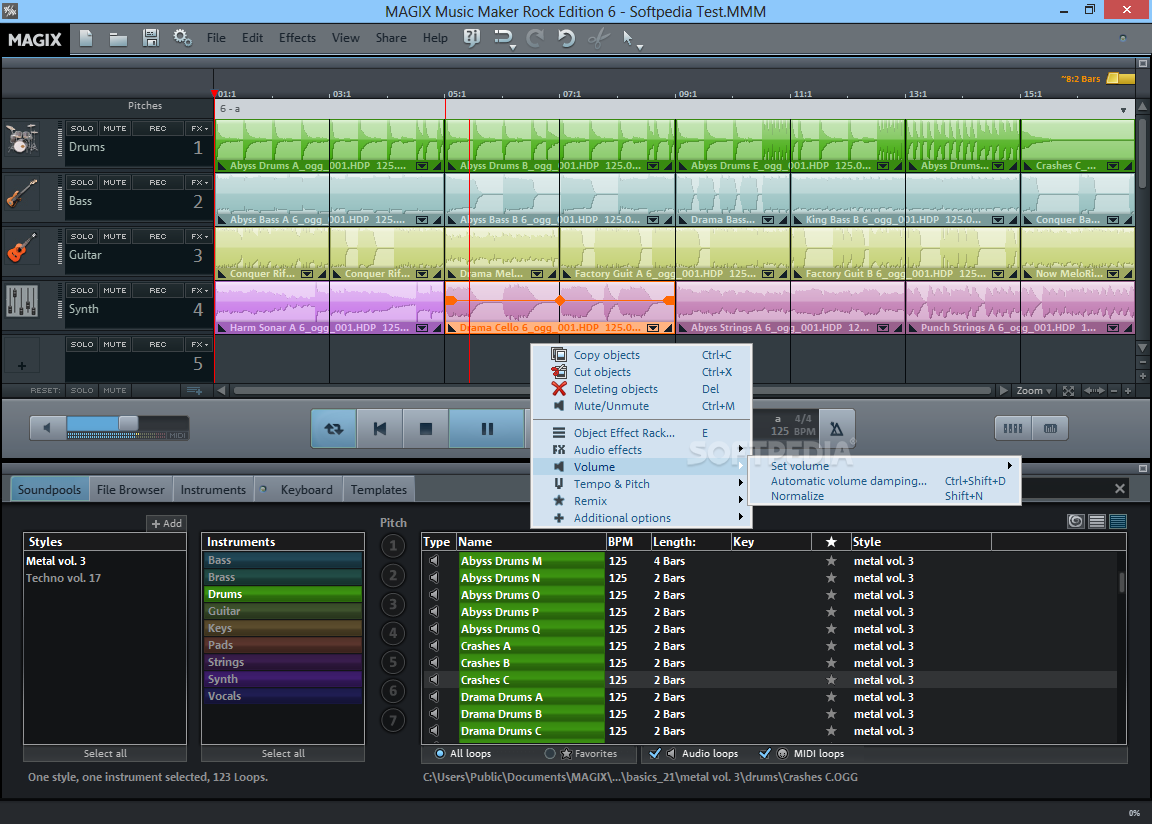Pause playback
Viewport: 1152px width, 824px height.
[x=487, y=429]
